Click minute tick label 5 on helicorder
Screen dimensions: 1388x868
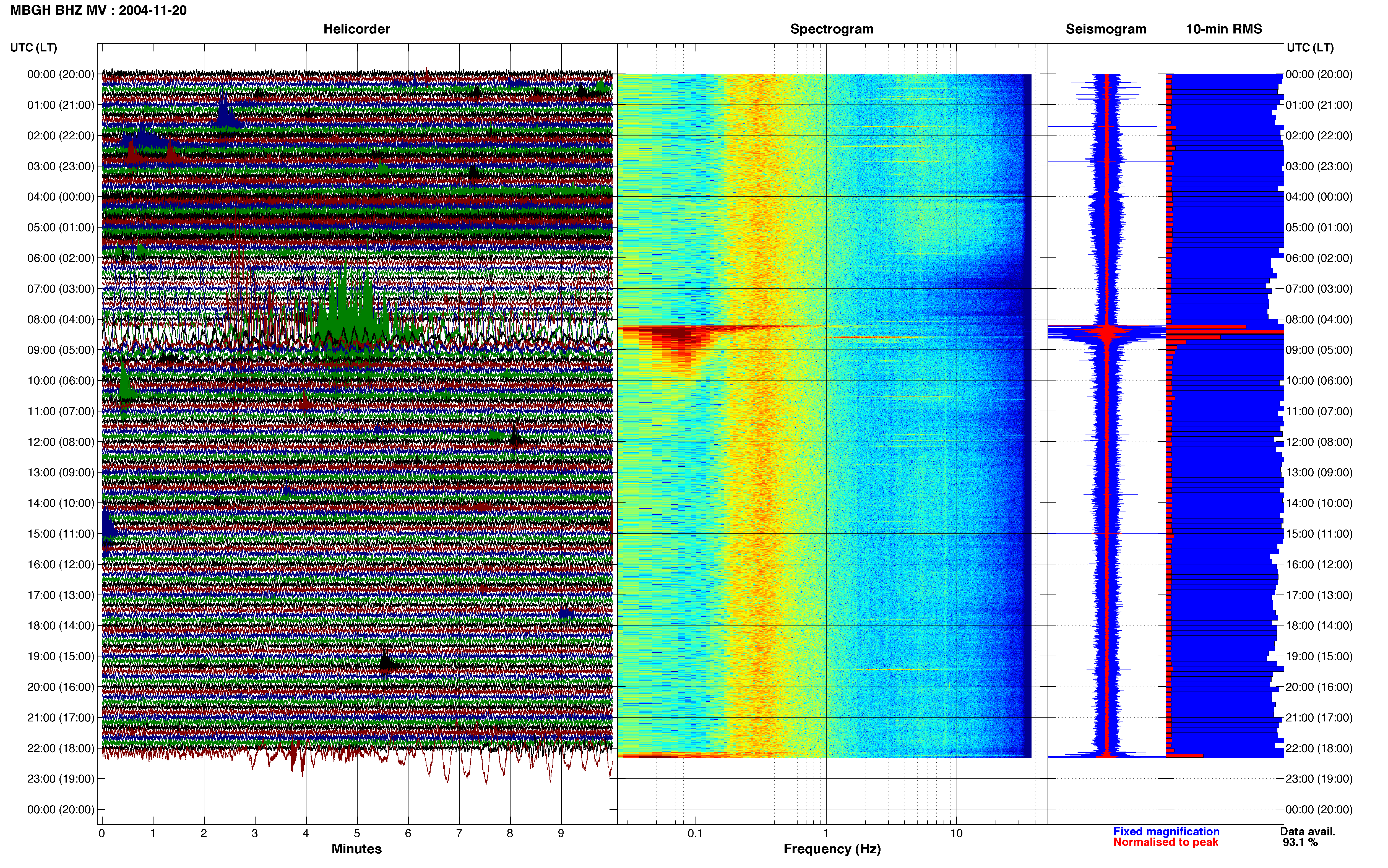point(357,833)
